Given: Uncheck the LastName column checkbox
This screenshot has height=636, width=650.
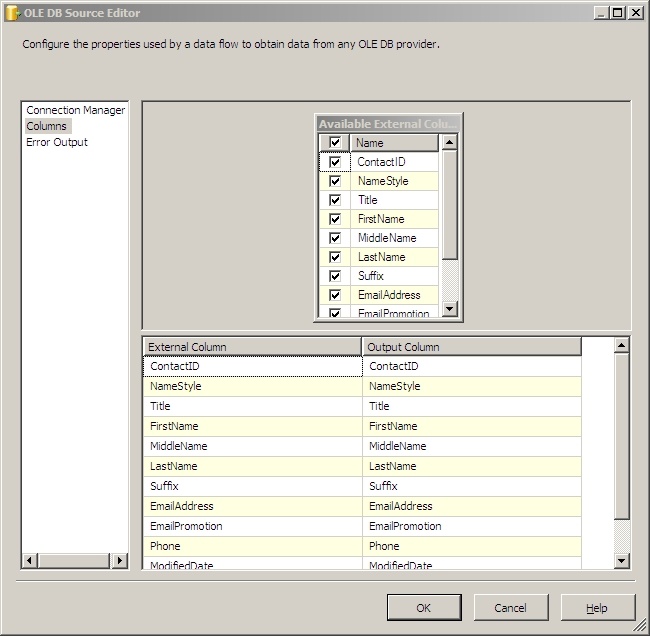Looking at the screenshot, I should [335, 257].
